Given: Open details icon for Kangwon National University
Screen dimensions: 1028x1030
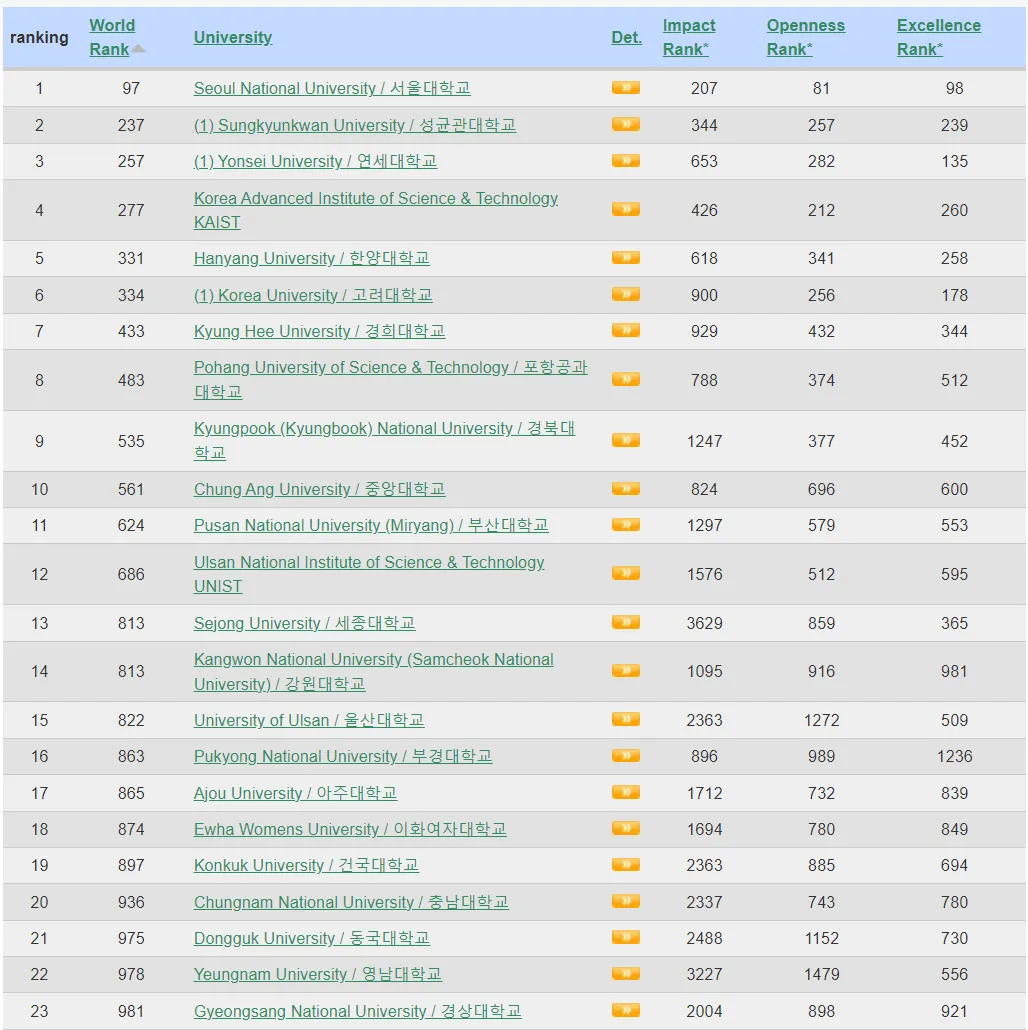Looking at the screenshot, I should pos(625,671).
